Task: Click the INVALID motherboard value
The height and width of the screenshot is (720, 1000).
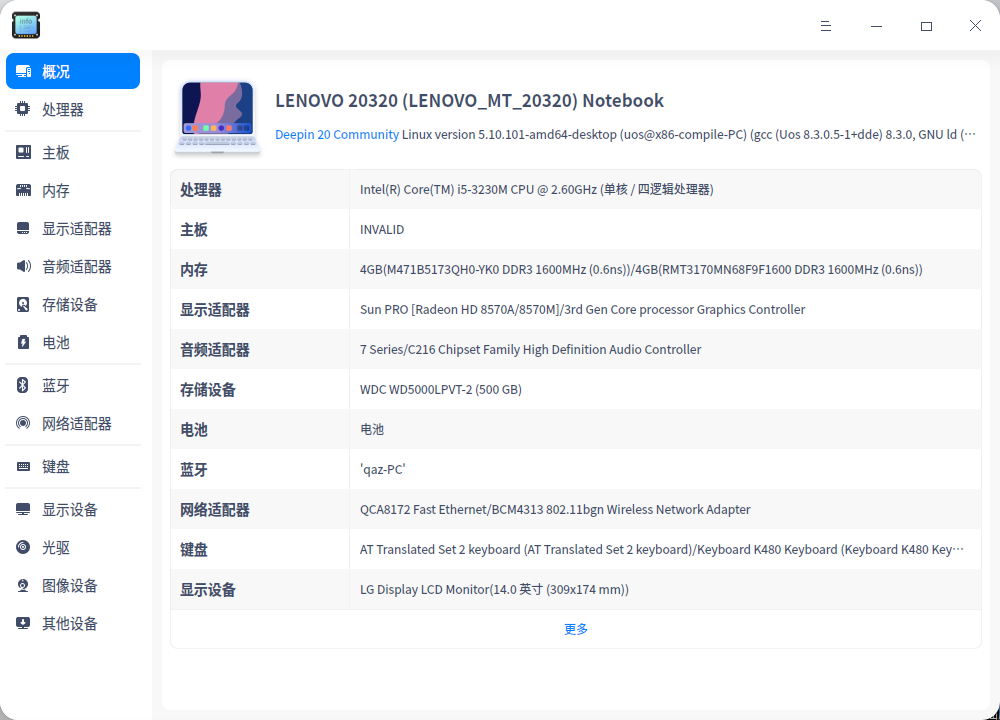Action: [x=382, y=230]
